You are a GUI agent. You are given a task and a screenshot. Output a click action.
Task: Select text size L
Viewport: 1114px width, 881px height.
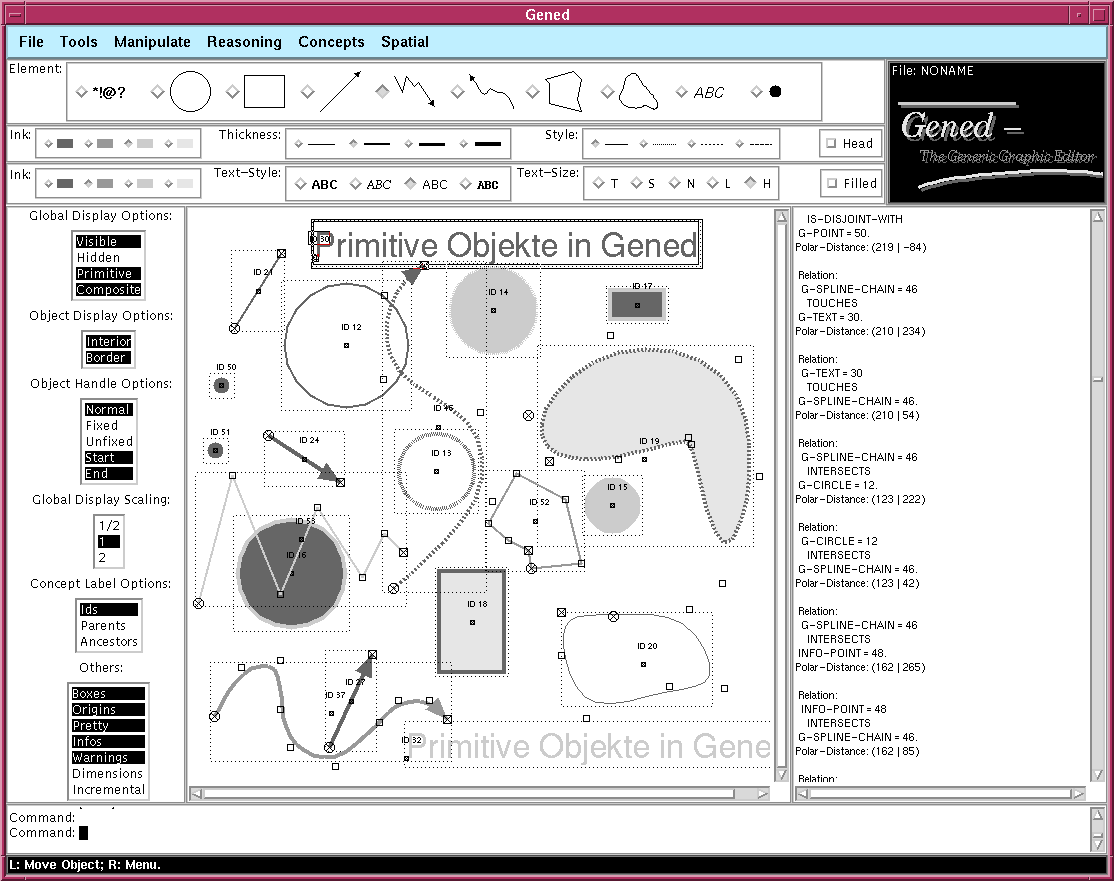(720, 183)
